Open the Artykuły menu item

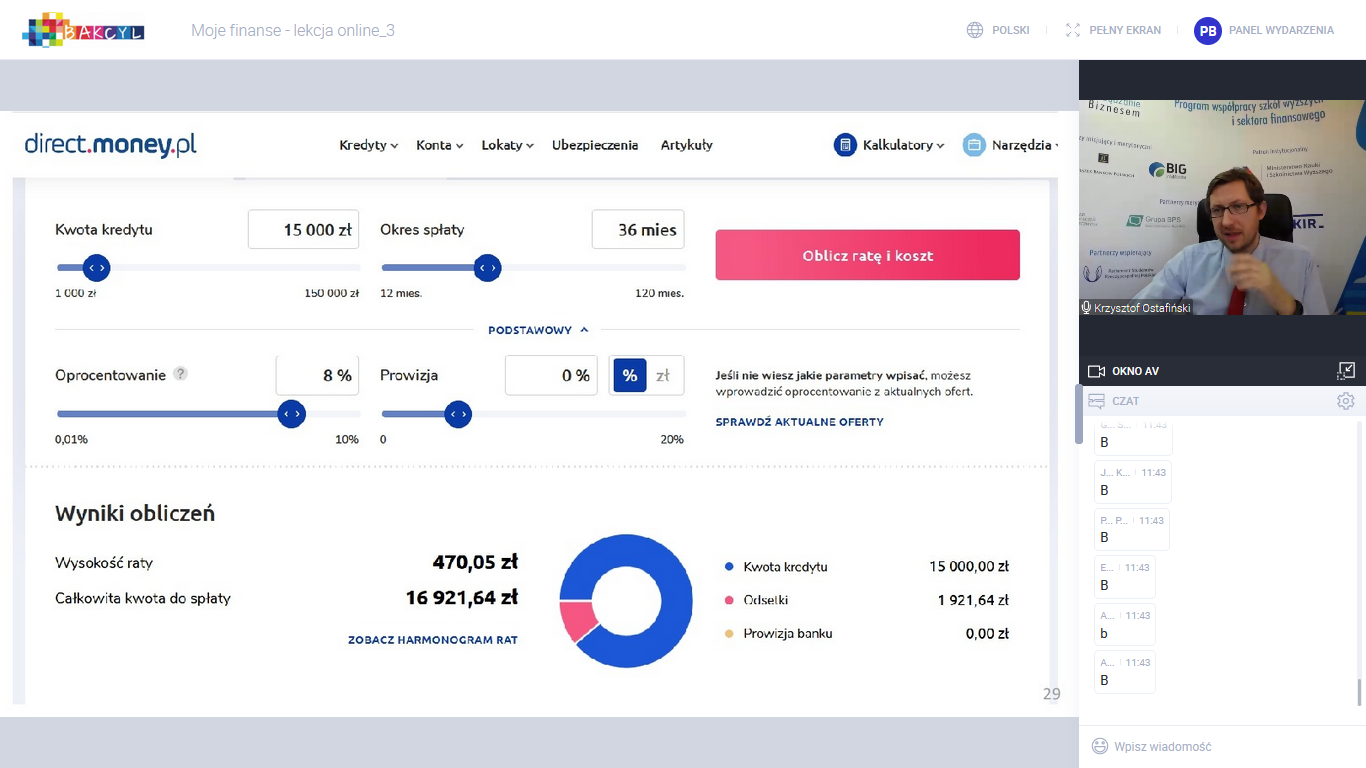(686, 145)
